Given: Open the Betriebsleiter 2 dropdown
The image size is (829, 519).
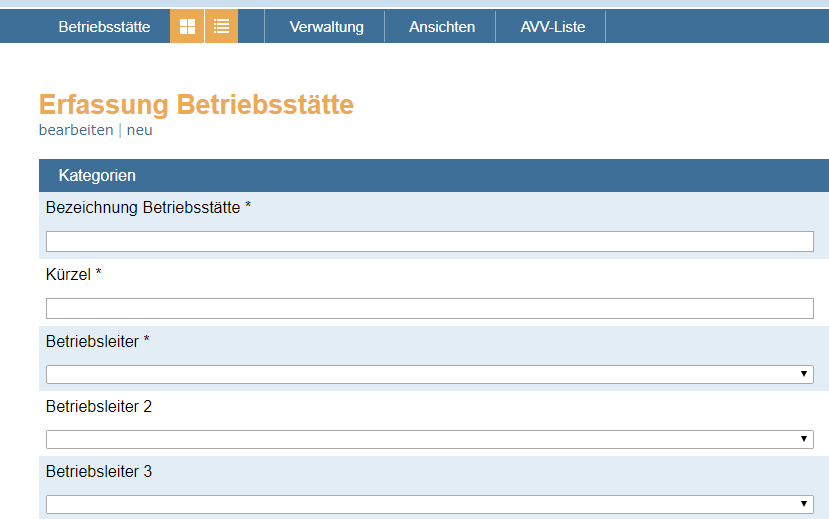Looking at the screenshot, I should (x=429, y=439).
